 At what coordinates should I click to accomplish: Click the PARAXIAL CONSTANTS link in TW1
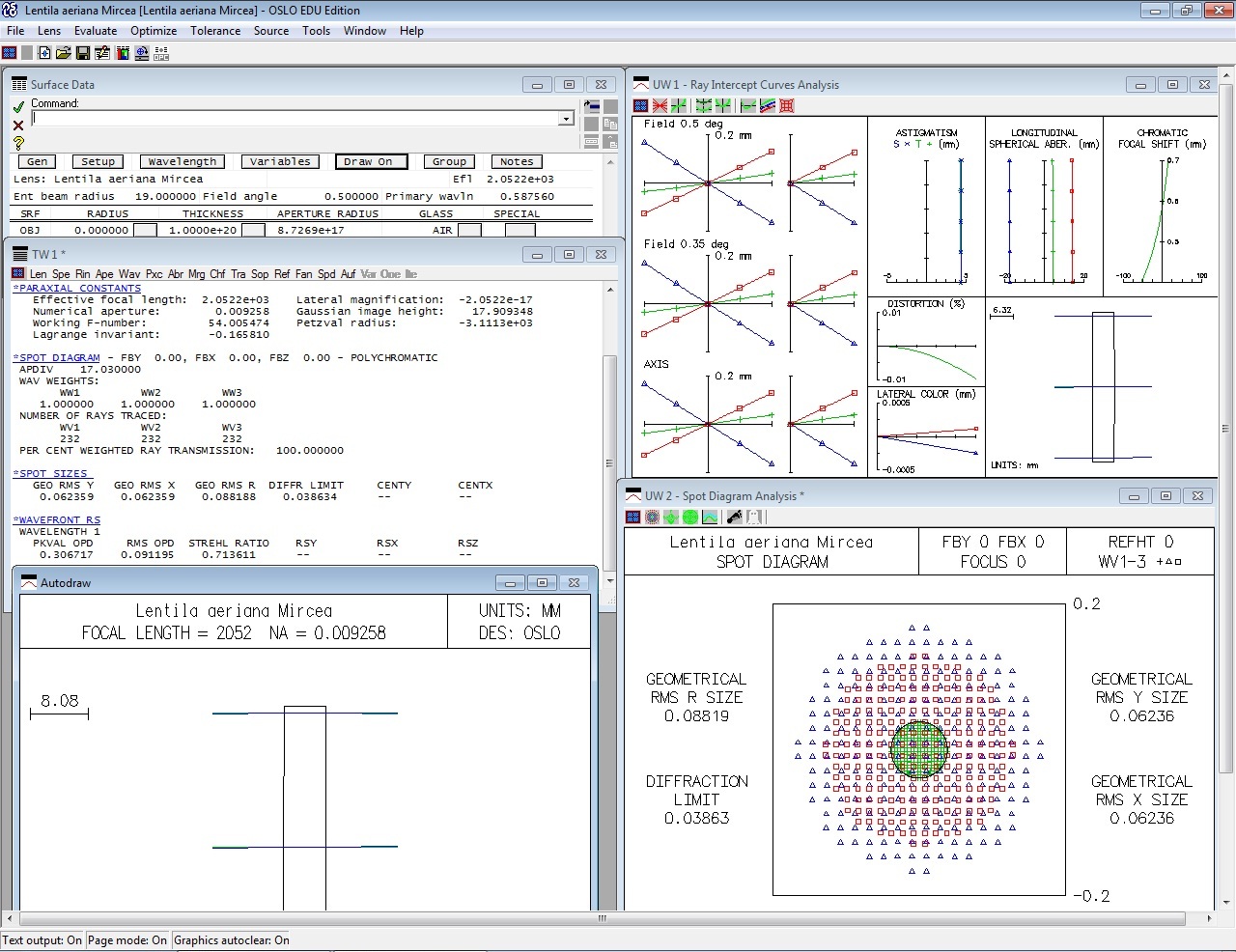coord(77,288)
